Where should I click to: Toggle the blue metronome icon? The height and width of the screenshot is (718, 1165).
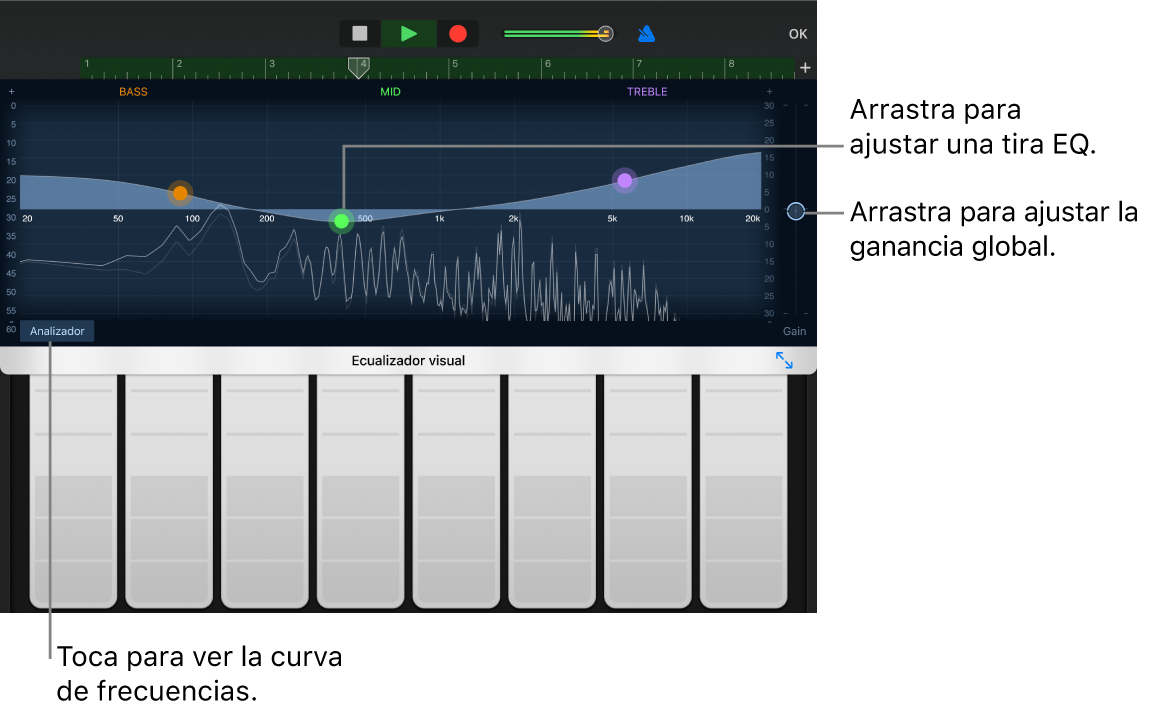pos(646,34)
